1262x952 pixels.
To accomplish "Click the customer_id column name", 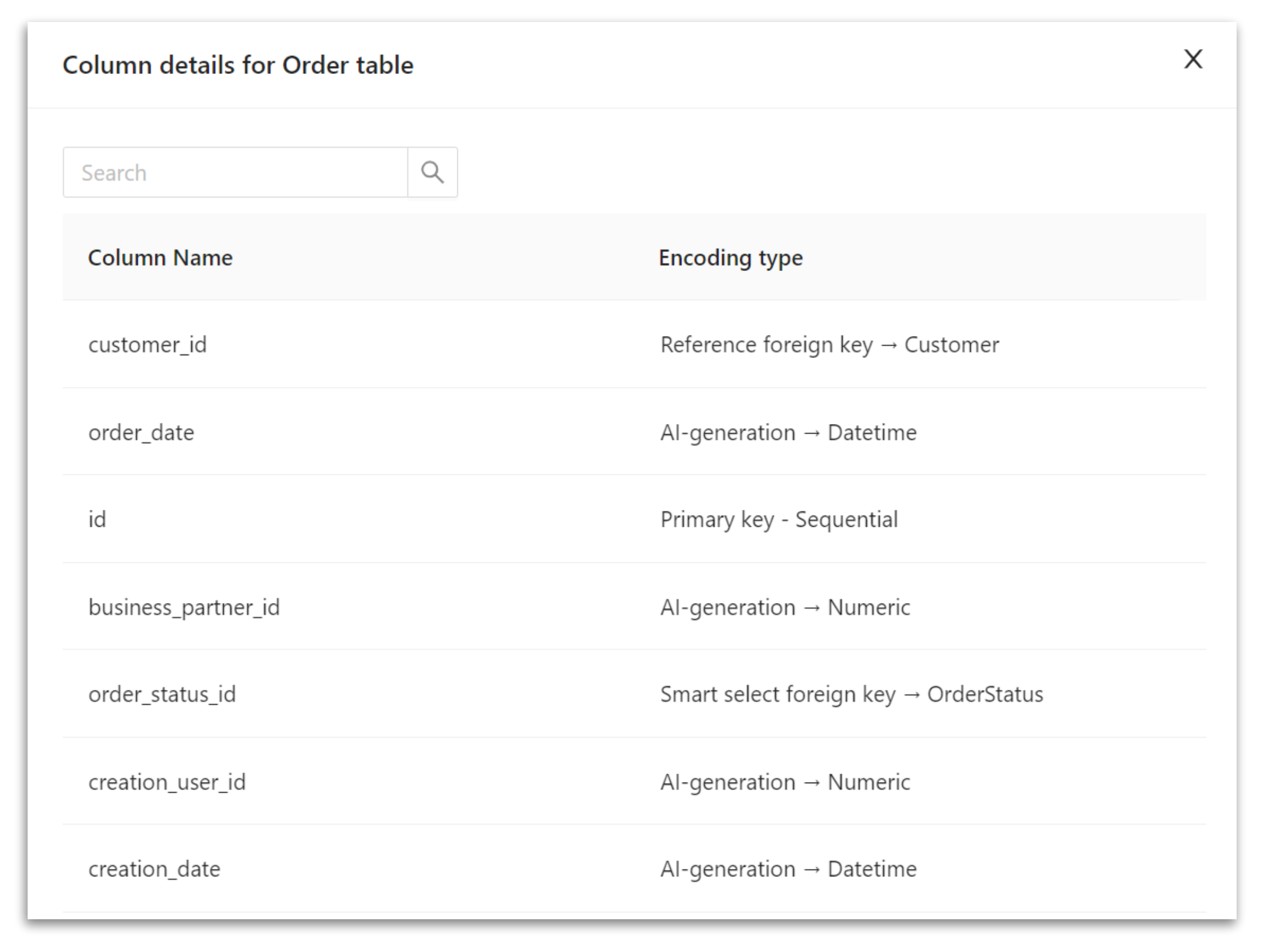I will point(147,345).
